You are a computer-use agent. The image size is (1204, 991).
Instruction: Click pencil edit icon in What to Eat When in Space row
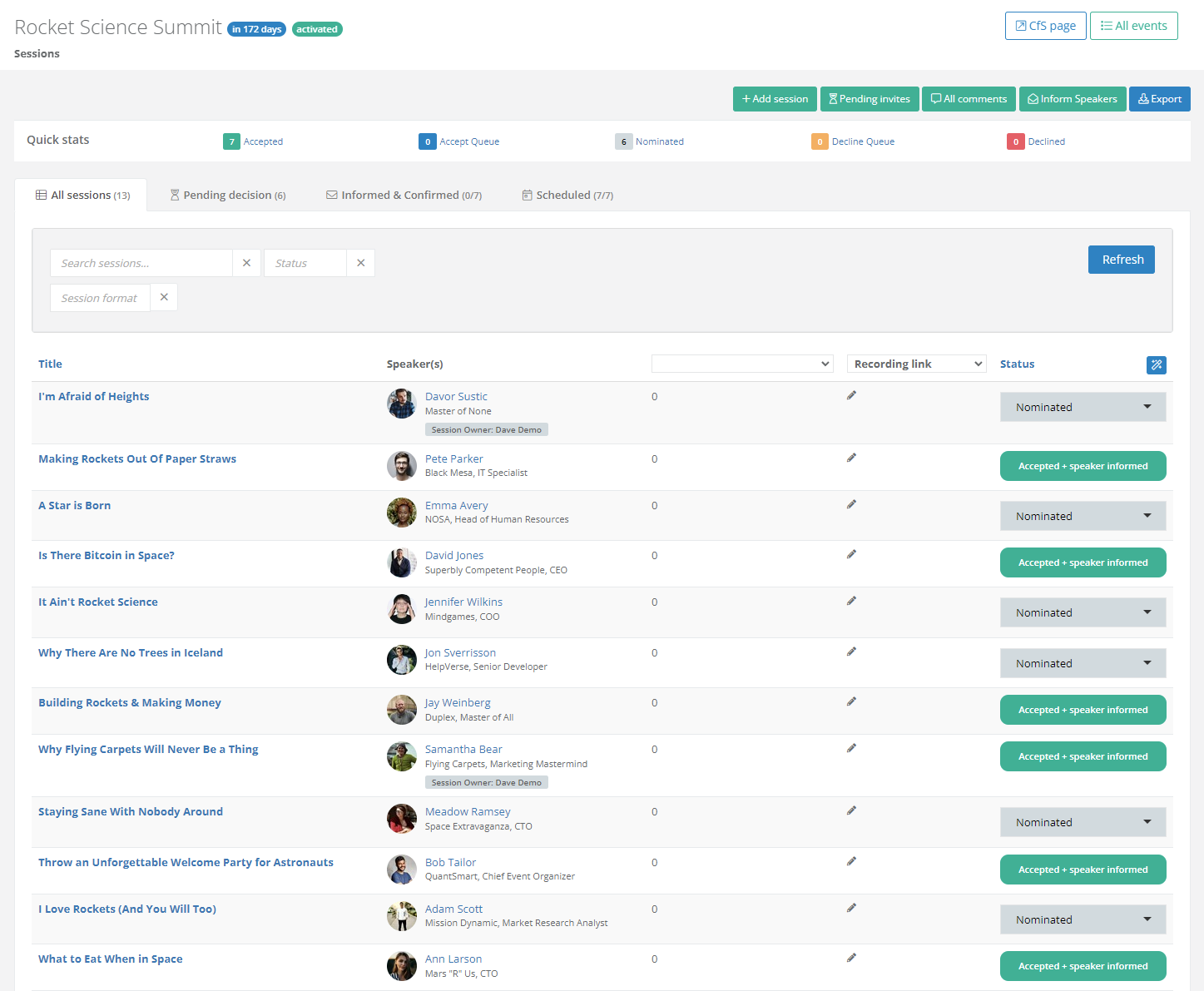851,959
